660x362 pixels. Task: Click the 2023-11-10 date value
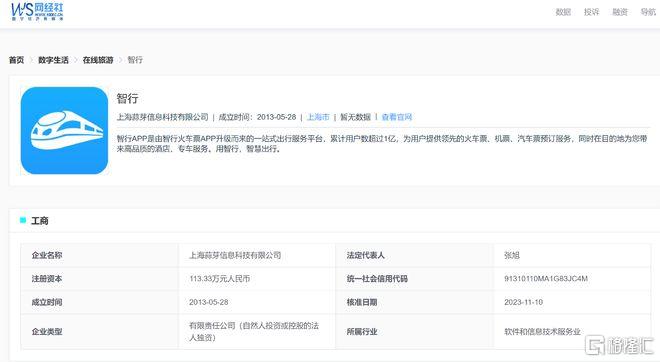pyautogui.click(x=524, y=302)
